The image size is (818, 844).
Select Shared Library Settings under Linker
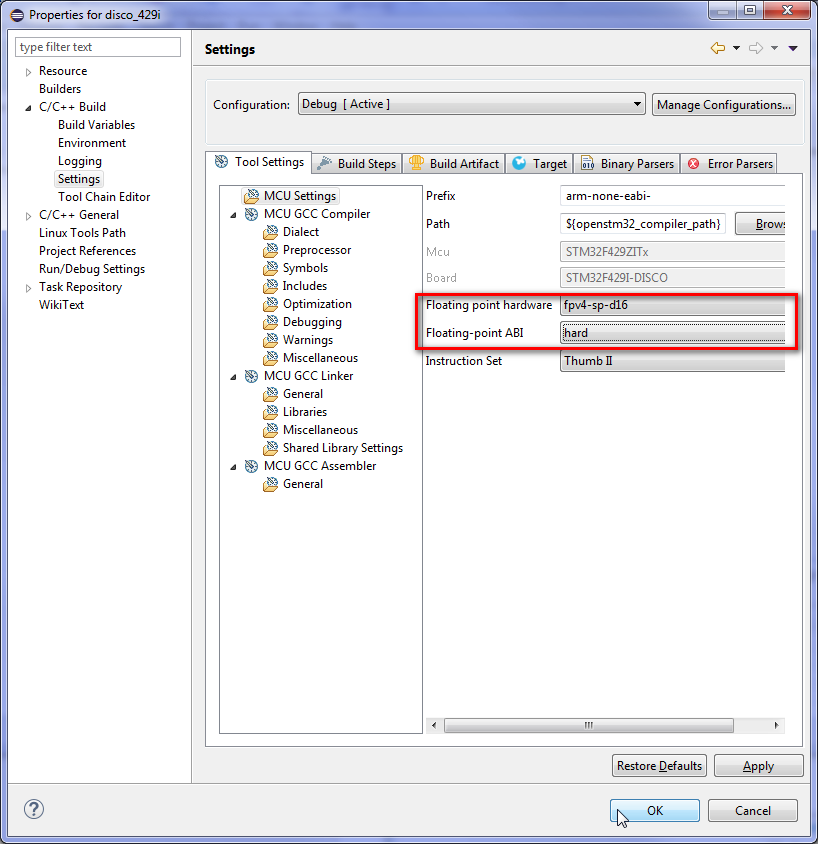coord(342,448)
